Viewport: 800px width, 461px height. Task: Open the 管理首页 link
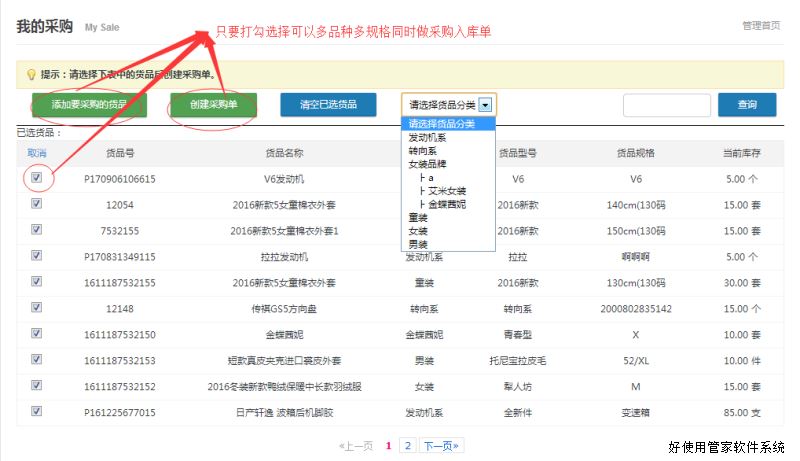[761, 25]
